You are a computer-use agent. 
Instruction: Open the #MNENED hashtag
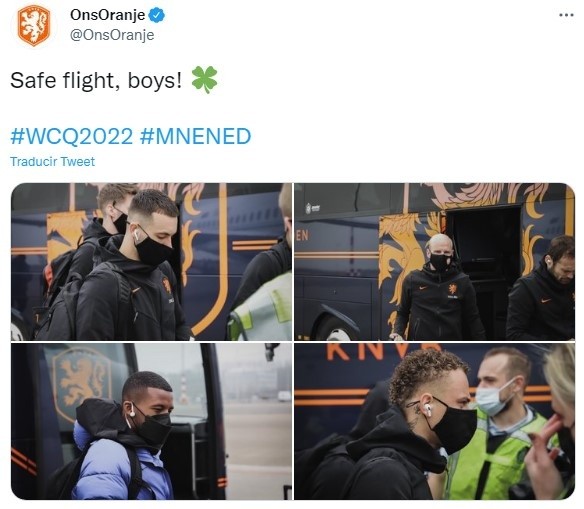(196, 136)
